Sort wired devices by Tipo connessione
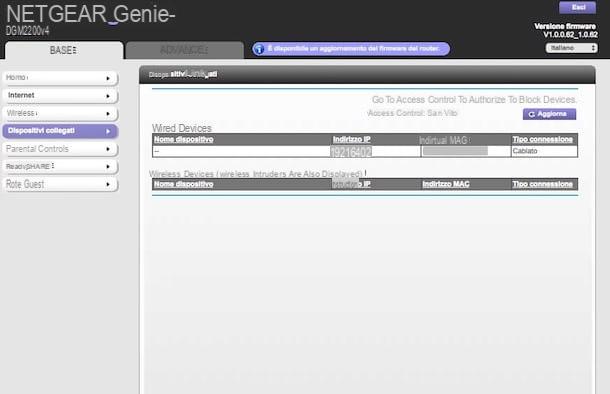Viewport: 610px width, 394px height. [543, 139]
